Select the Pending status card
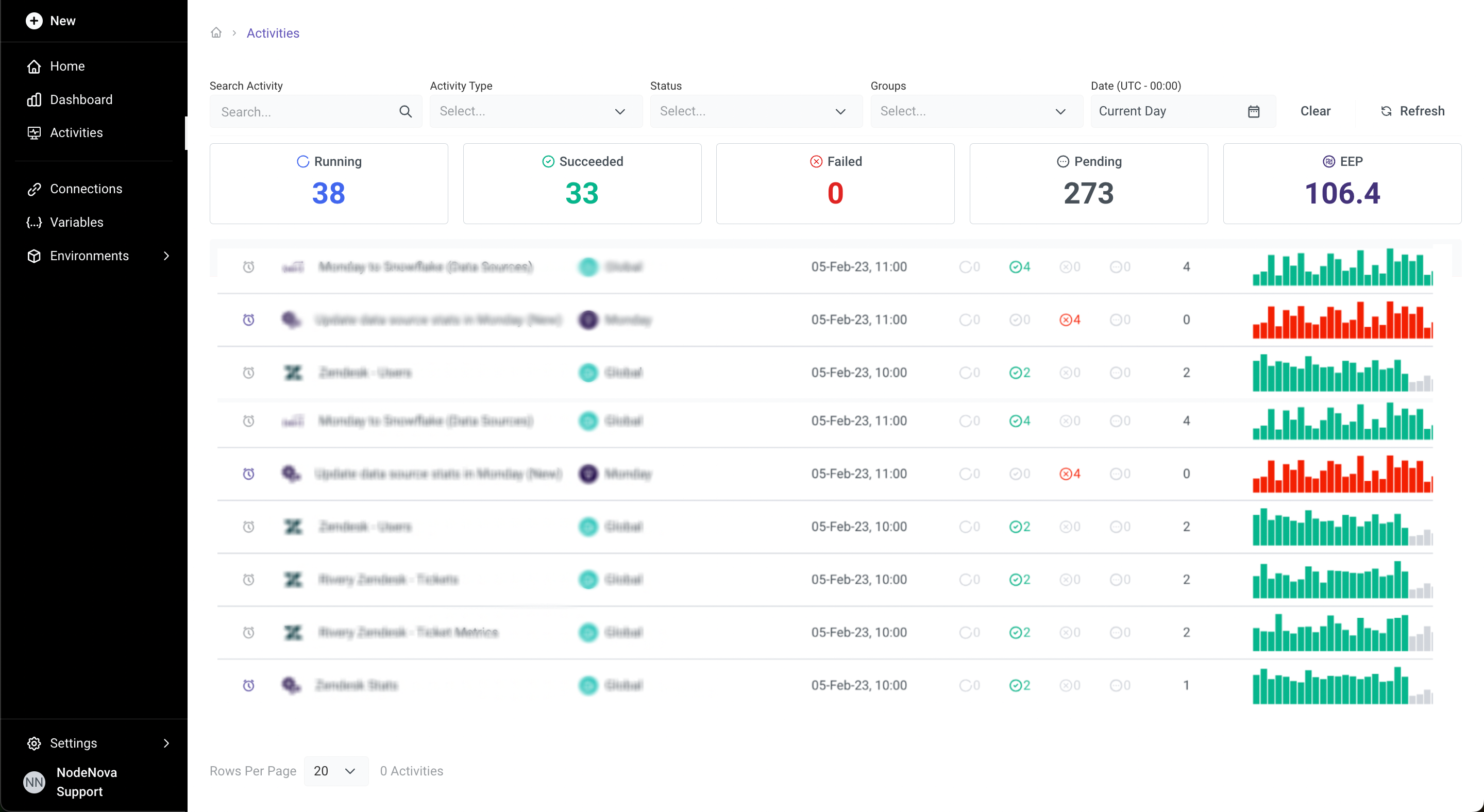 1089,183
